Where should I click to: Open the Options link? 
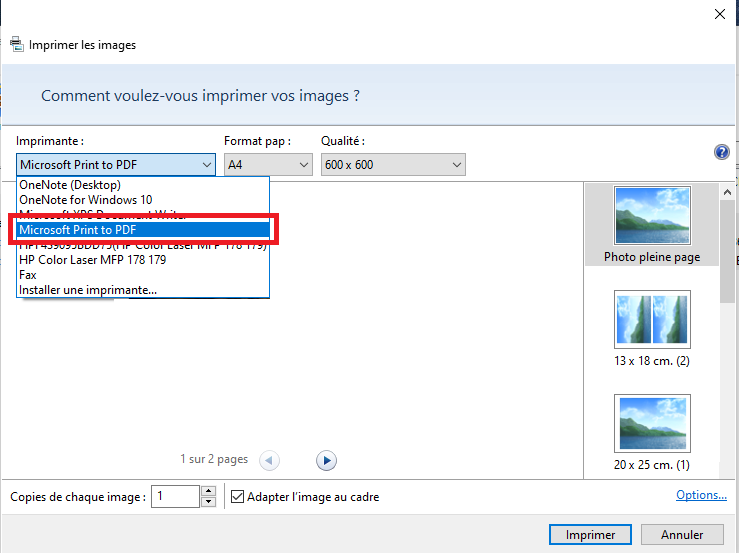[x=701, y=495]
